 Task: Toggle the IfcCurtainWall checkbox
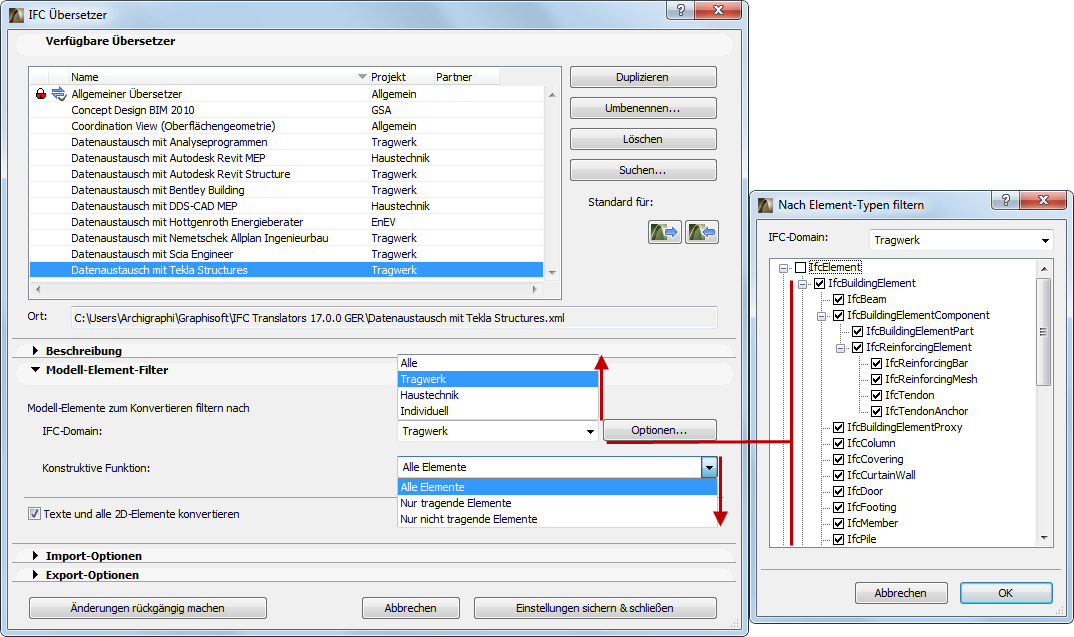click(838, 475)
